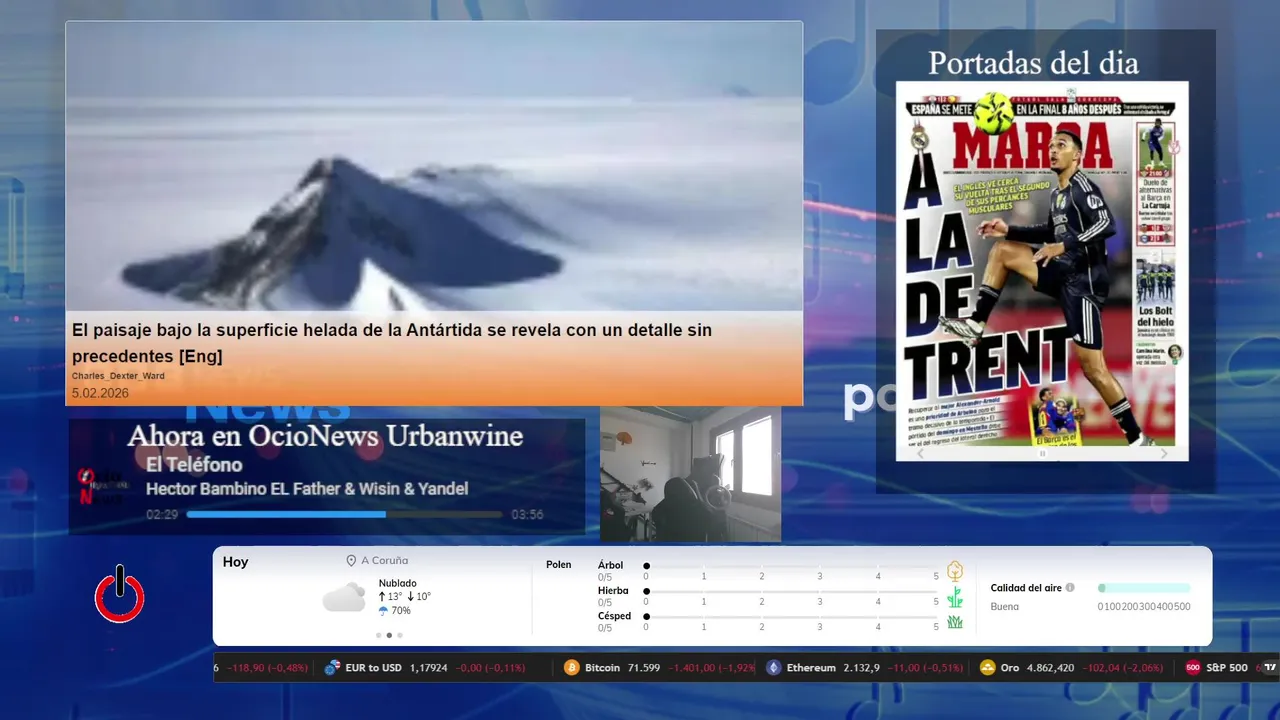Click Bitcoin price 71.599
This screenshot has width=1280, height=720.
point(643,668)
